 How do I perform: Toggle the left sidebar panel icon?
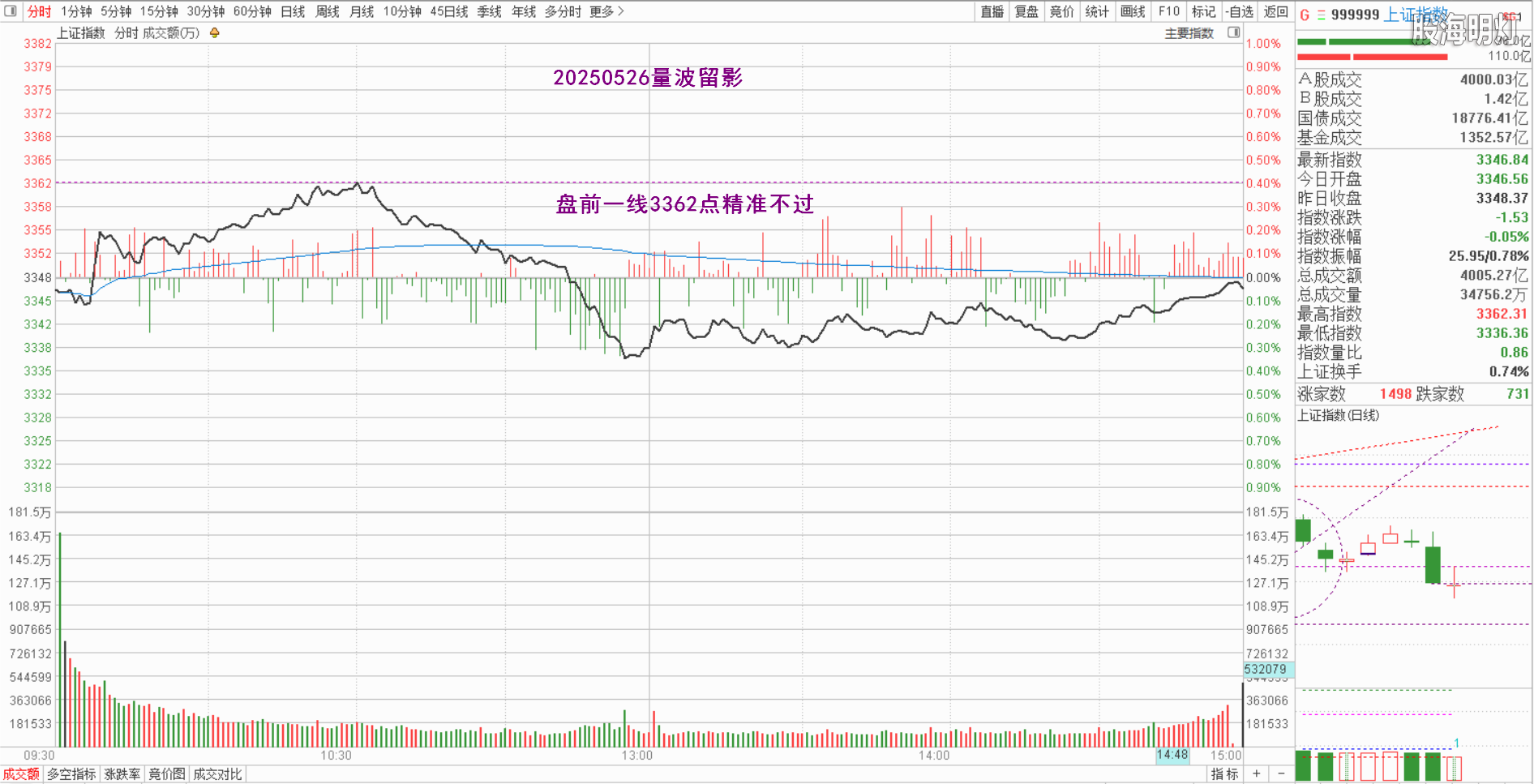click(11, 11)
